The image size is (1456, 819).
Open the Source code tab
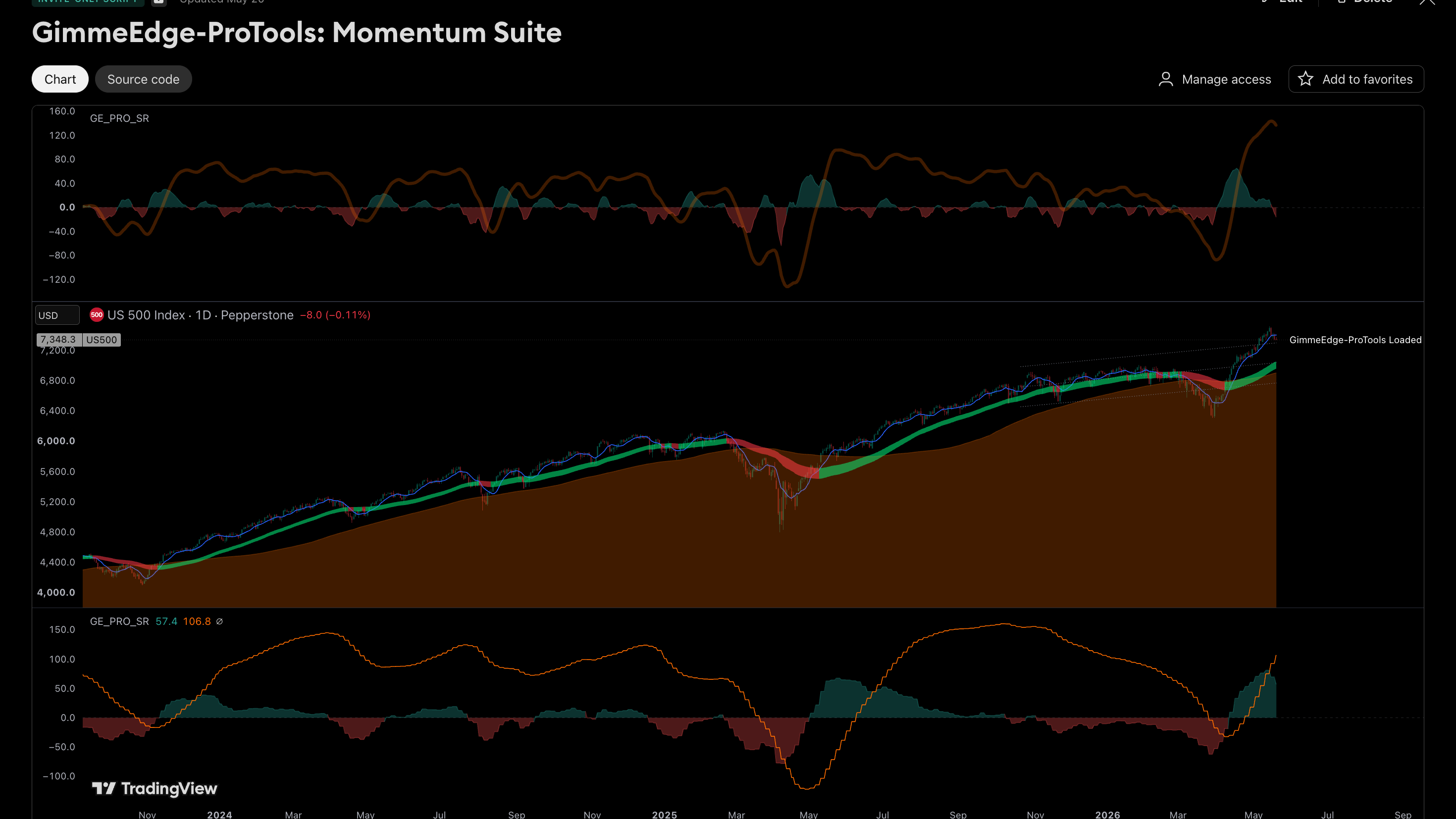(143, 79)
